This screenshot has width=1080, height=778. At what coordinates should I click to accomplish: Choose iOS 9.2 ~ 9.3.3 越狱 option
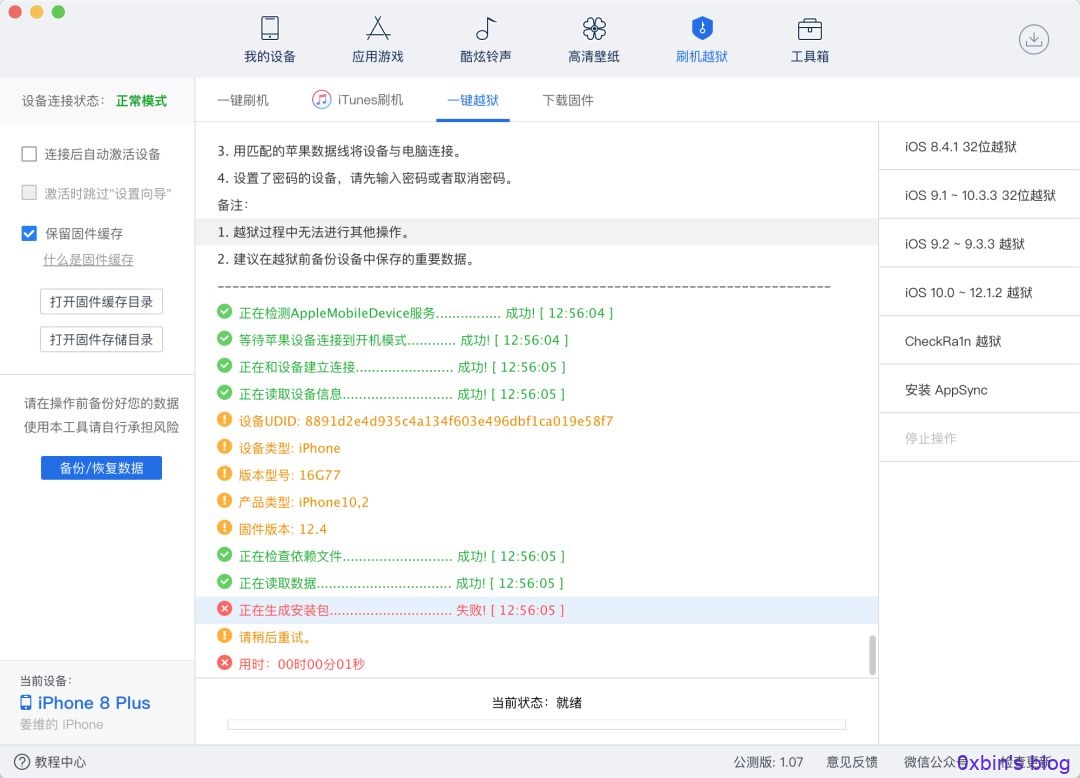click(979, 244)
